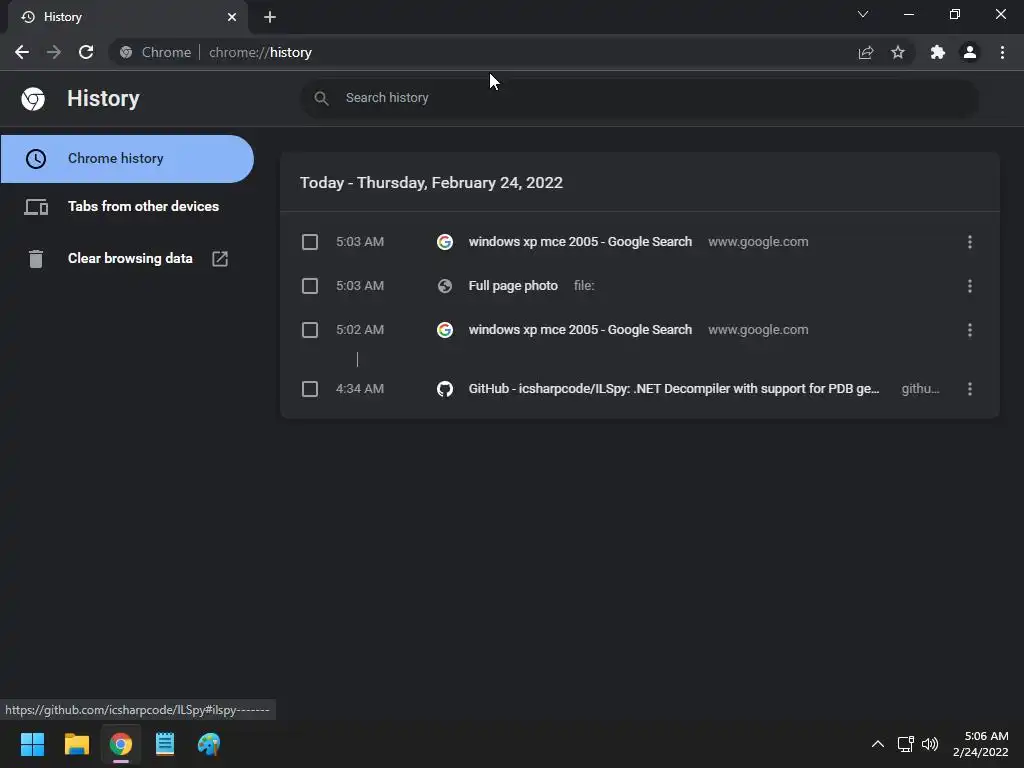
Task: Open the Windows Start menu
Action: point(32,744)
